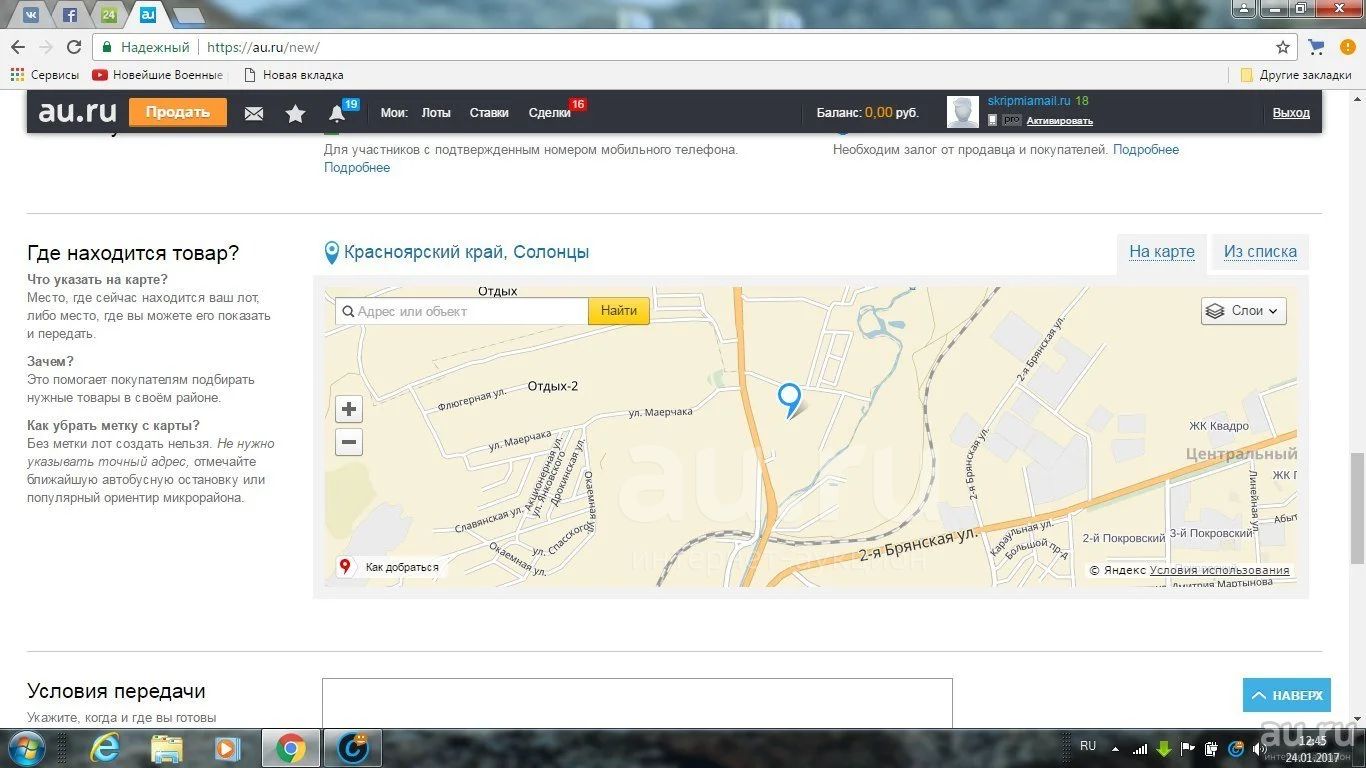Zoom out on the map
Viewport: 1366px width, 768px height.
[349, 442]
